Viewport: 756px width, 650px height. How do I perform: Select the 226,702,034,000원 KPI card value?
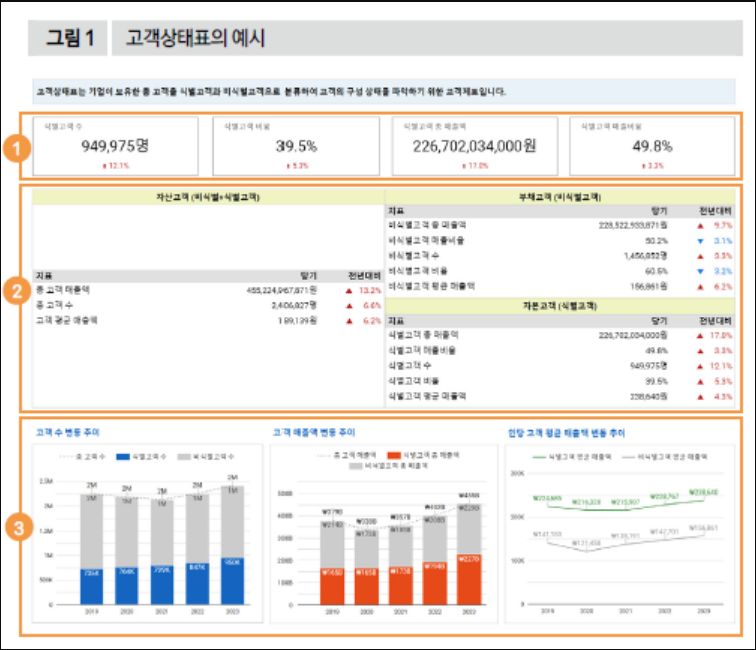(474, 146)
